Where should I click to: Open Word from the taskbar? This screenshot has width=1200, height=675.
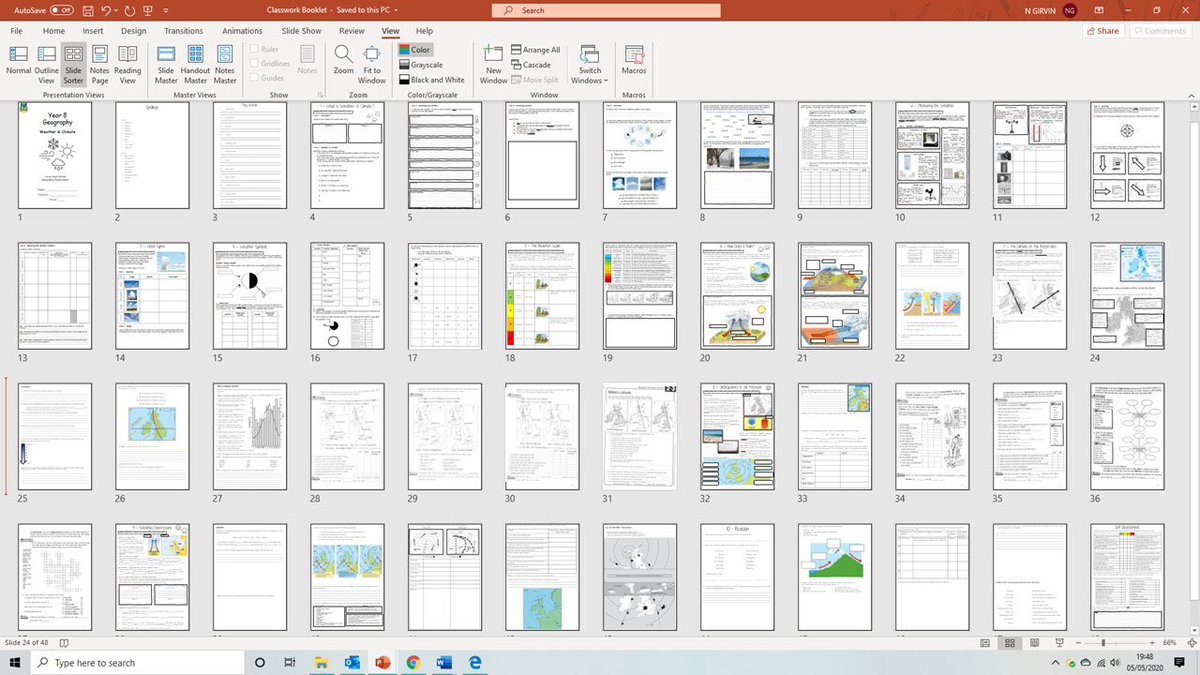click(444, 662)
